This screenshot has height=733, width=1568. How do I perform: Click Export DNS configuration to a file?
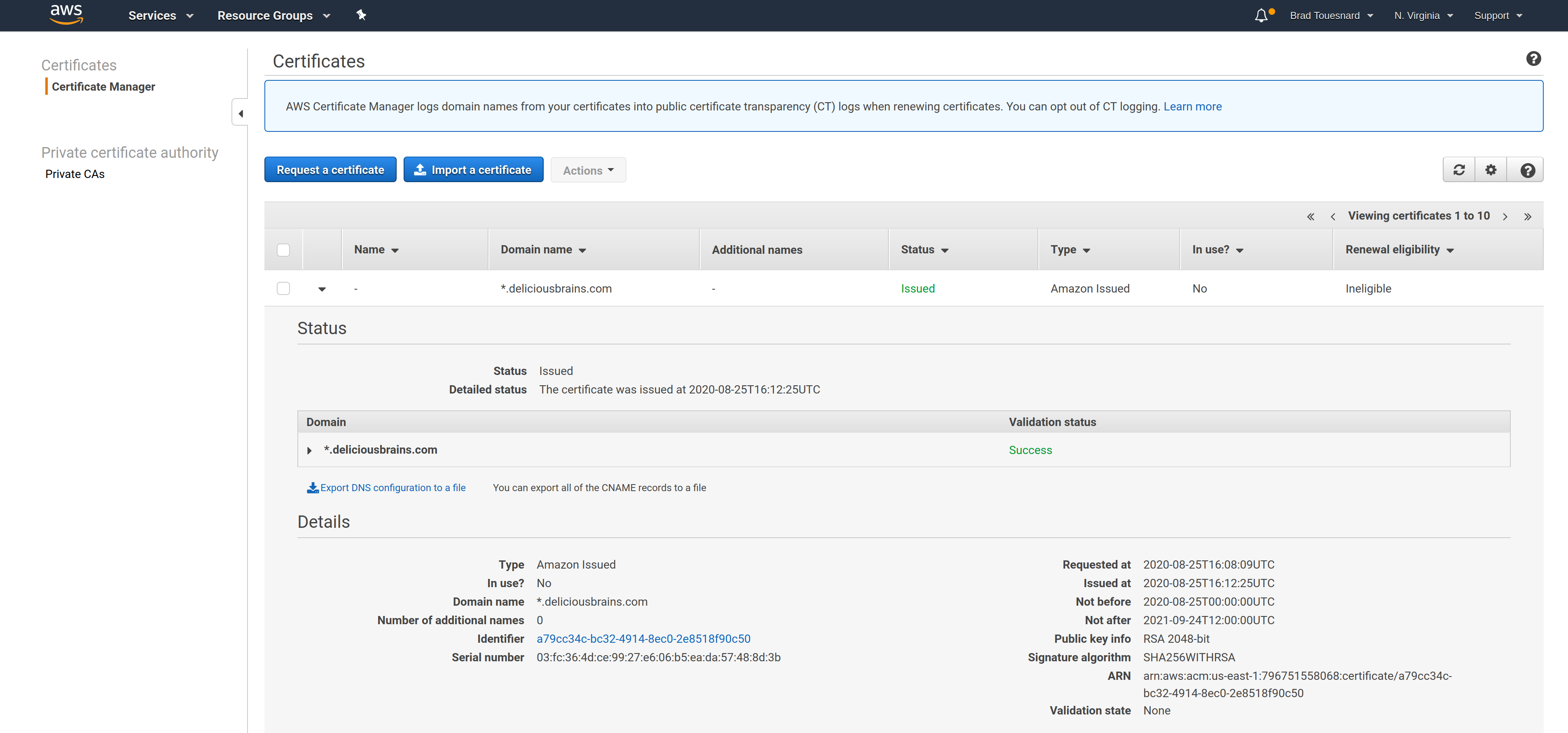pyautogui.click(x=393, y=488)
